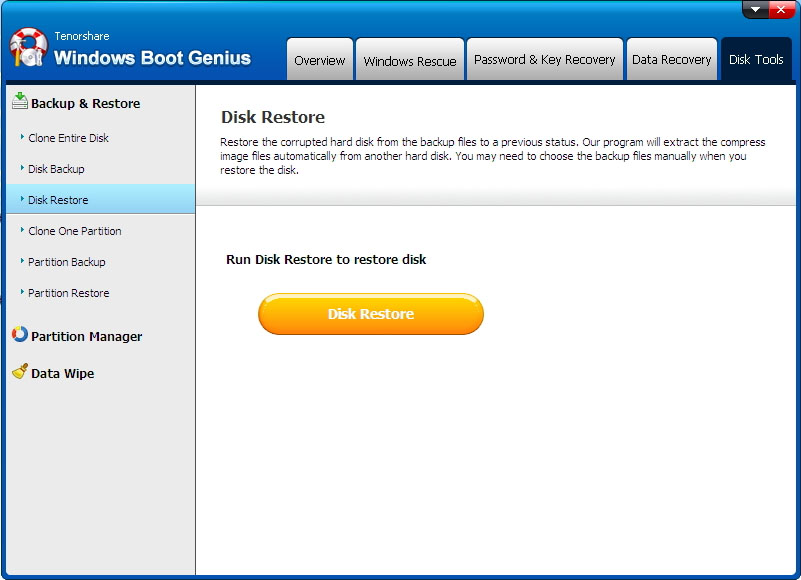
Task: Open Disk Backup from the sidebar
Action: pos(56,169)
